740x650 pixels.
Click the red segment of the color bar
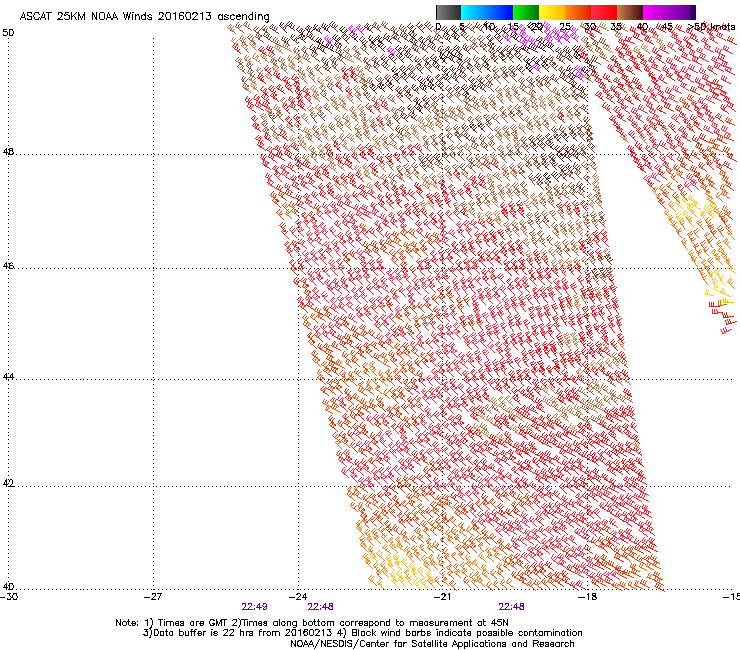point(604,12)
